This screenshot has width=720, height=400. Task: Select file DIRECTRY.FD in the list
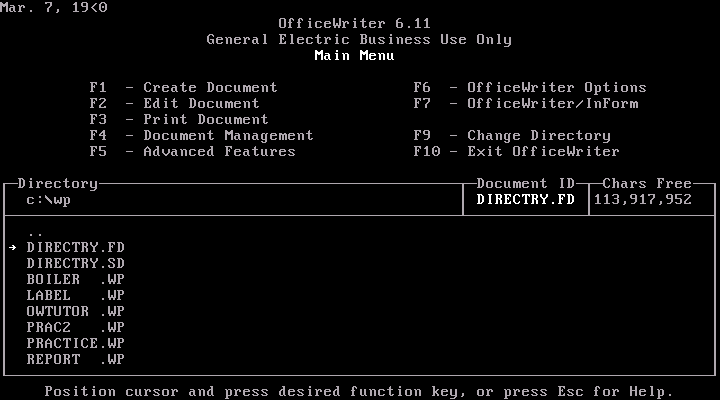pos(75,248)
